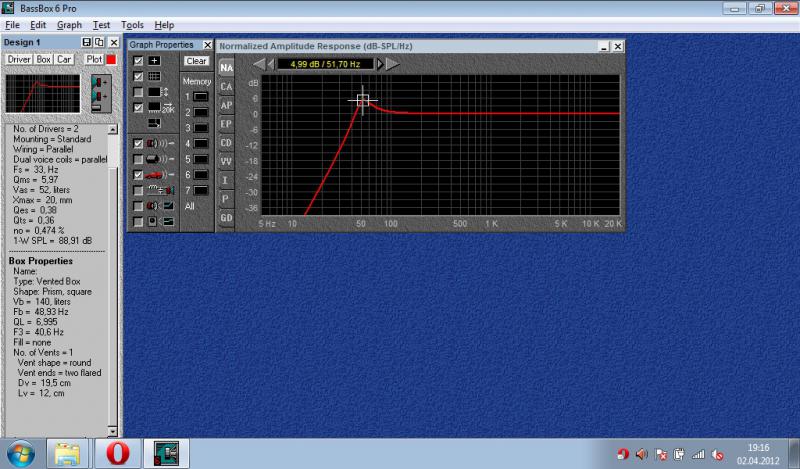Click the Plot button in Design 1
This screenshot has width=800, height=469.
tap(94, 59)
